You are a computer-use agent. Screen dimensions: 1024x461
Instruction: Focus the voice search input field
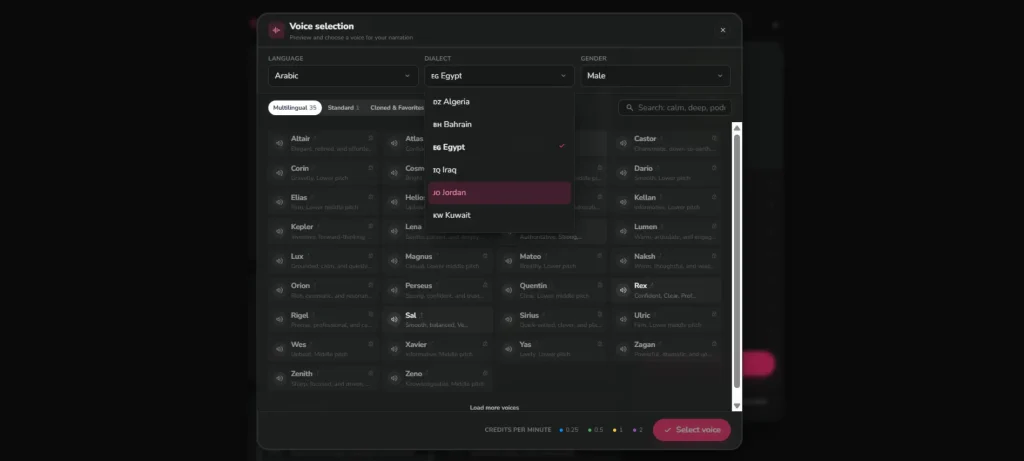675,108
